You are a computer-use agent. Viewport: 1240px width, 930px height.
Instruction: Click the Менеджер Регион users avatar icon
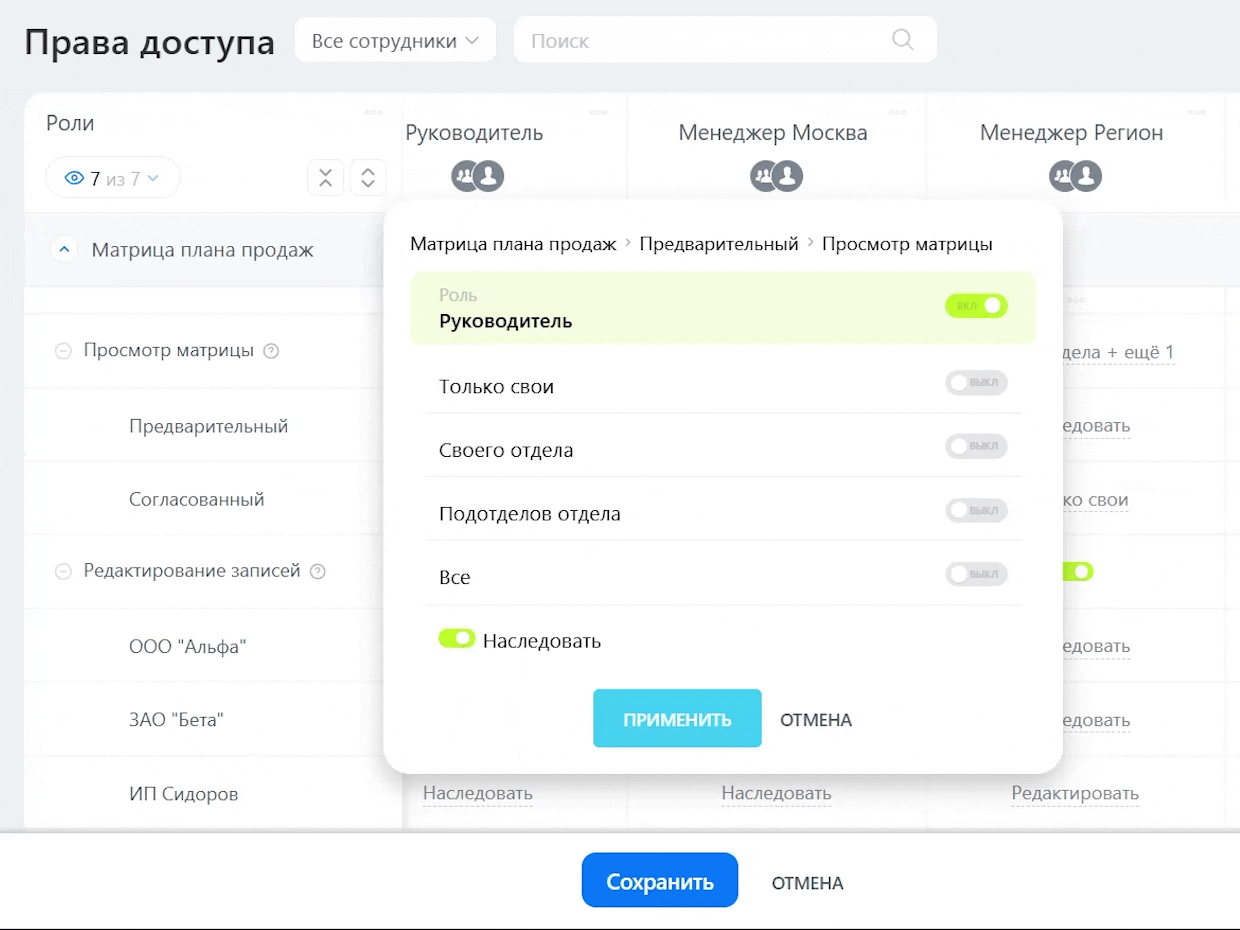[1075, 176]
